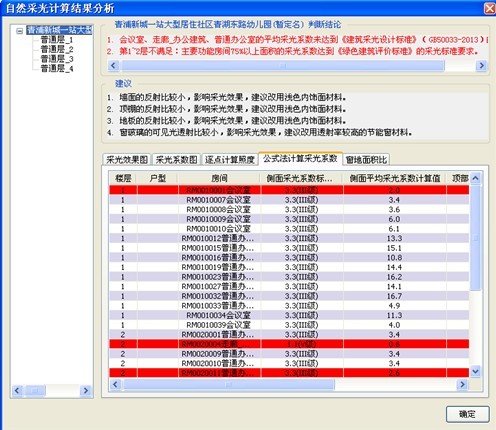Switch to the 采光系数图 tab

coord(176,160)
